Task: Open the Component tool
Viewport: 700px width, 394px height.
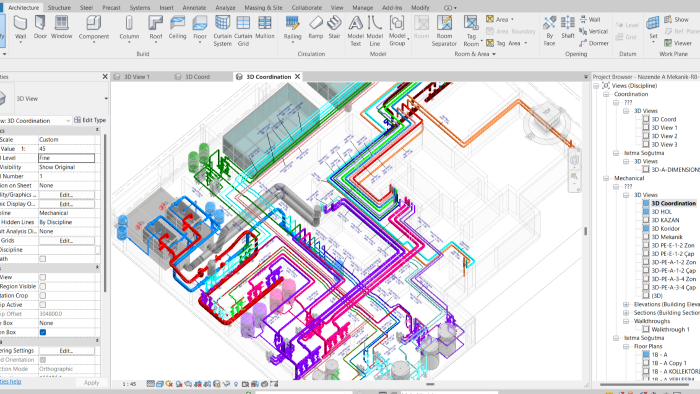Action: 94,28
